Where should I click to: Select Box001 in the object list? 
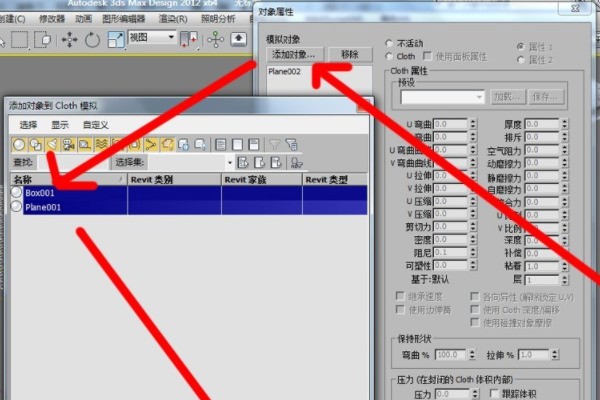(41, 192)
